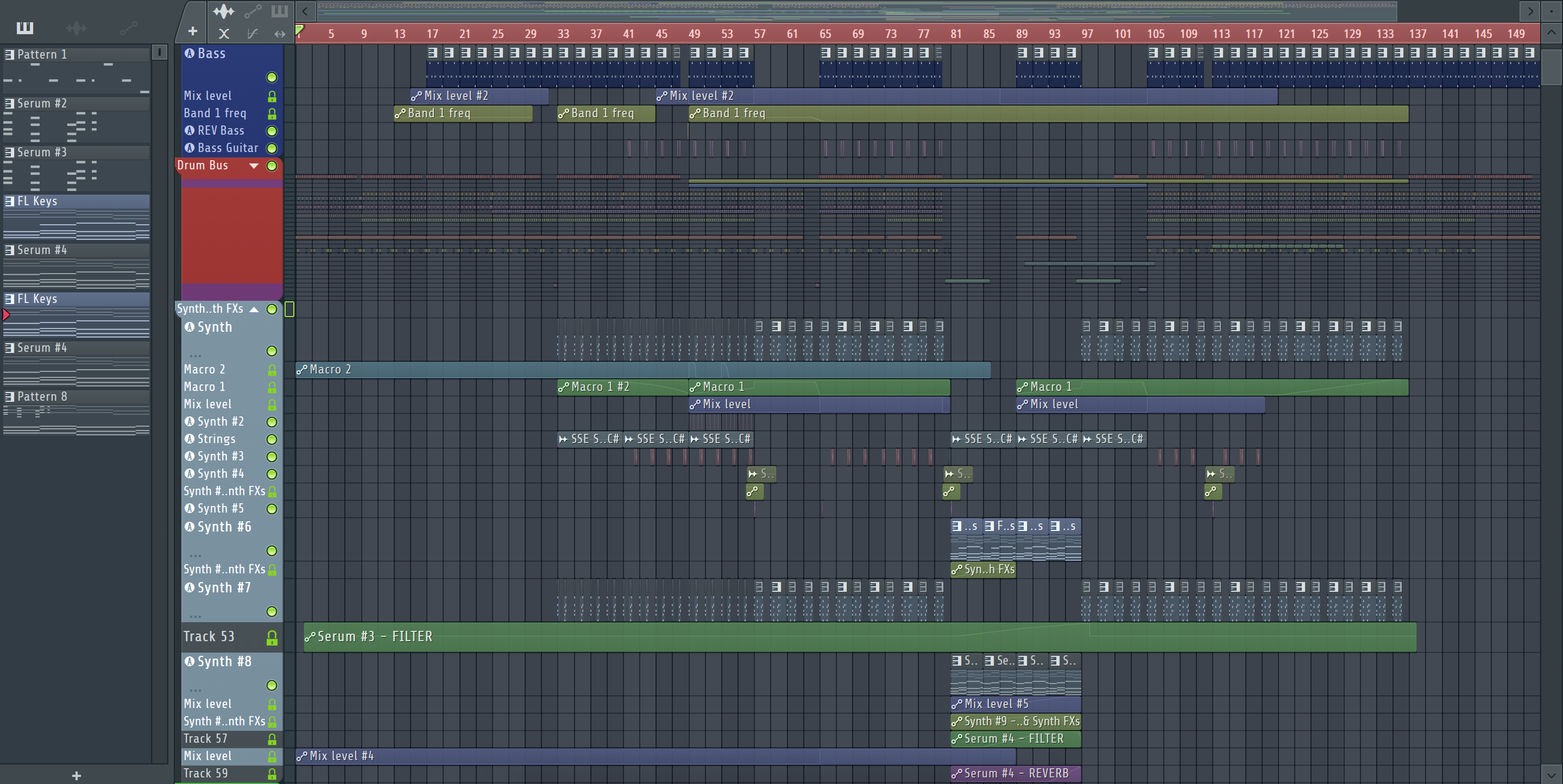Select the Macro 2 automation clip

point(643,370)
